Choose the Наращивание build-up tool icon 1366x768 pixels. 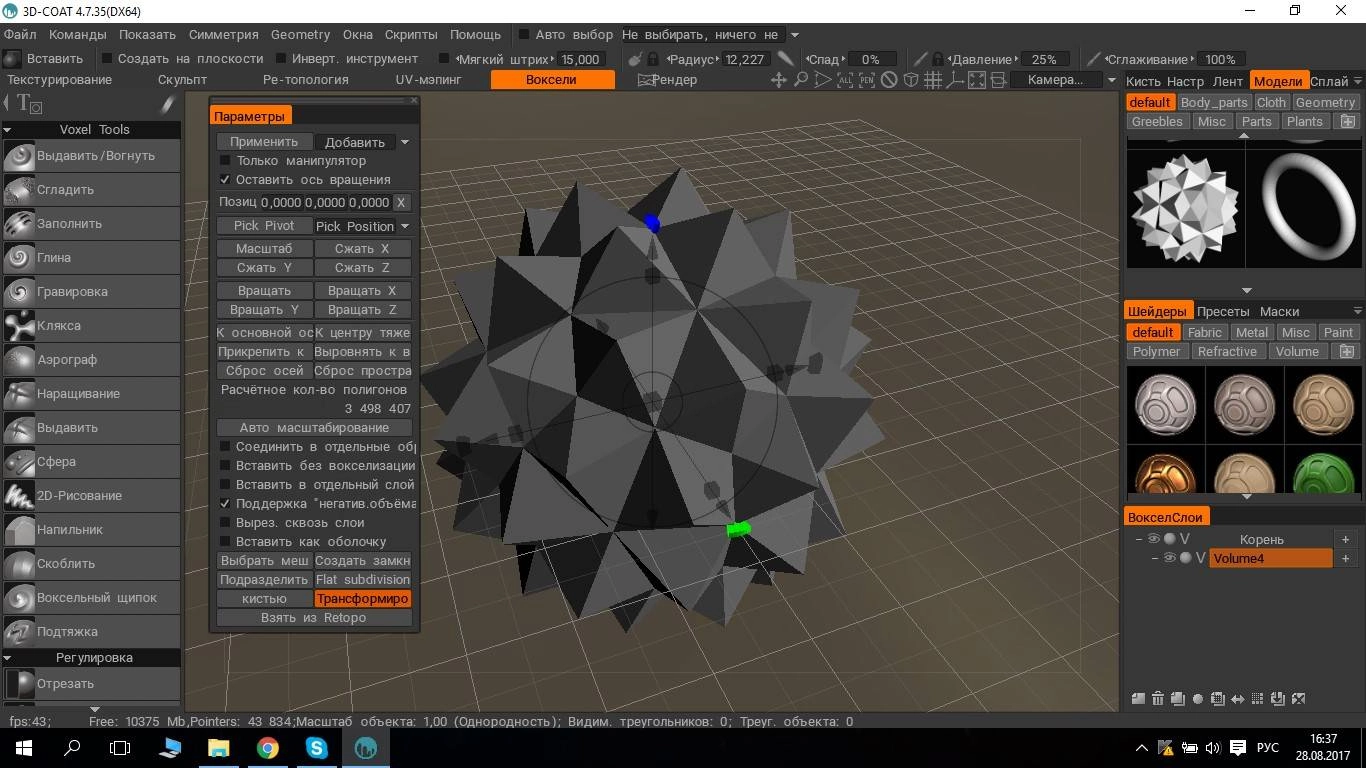19,394
